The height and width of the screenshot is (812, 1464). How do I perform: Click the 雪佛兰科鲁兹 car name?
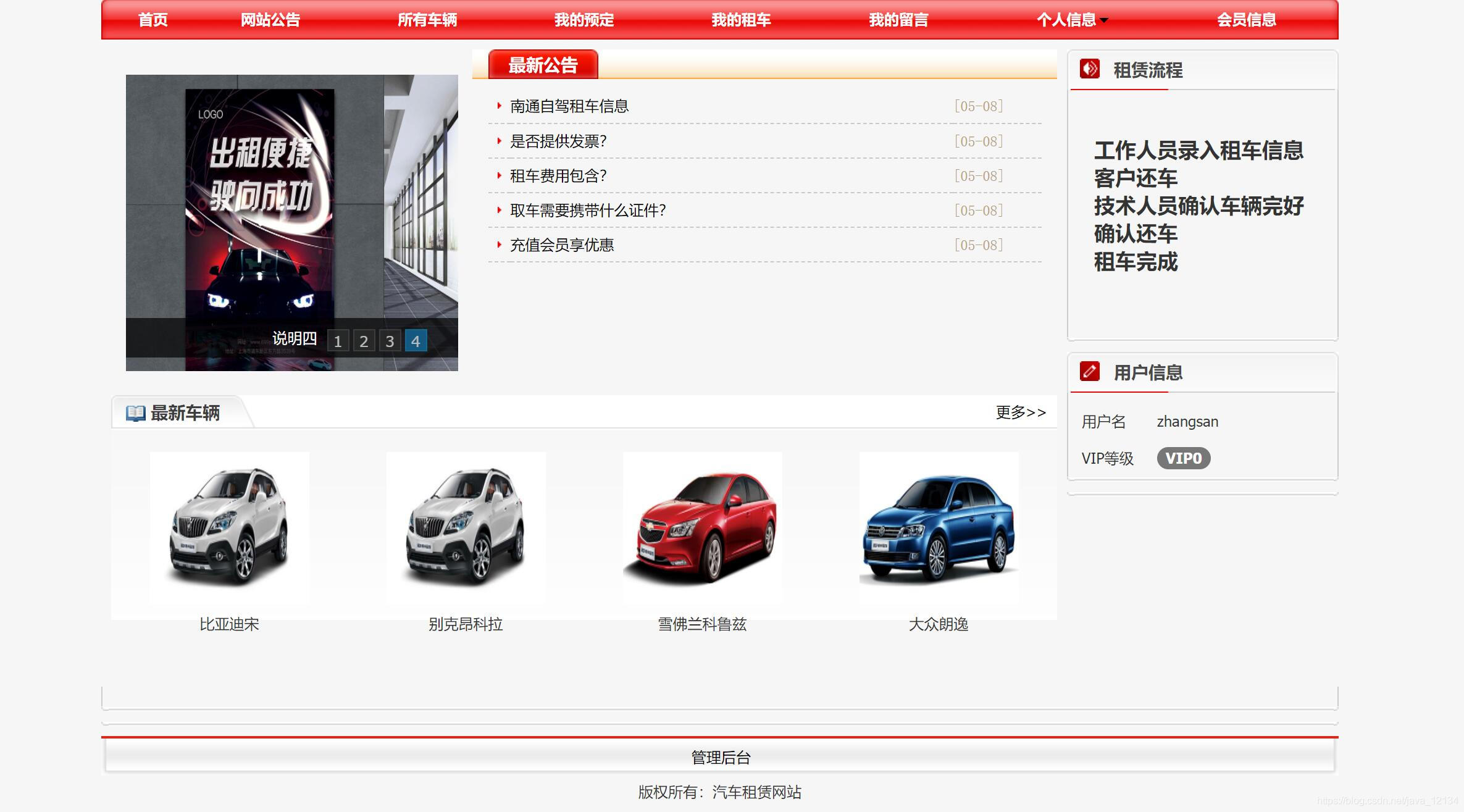pos(702,624)
